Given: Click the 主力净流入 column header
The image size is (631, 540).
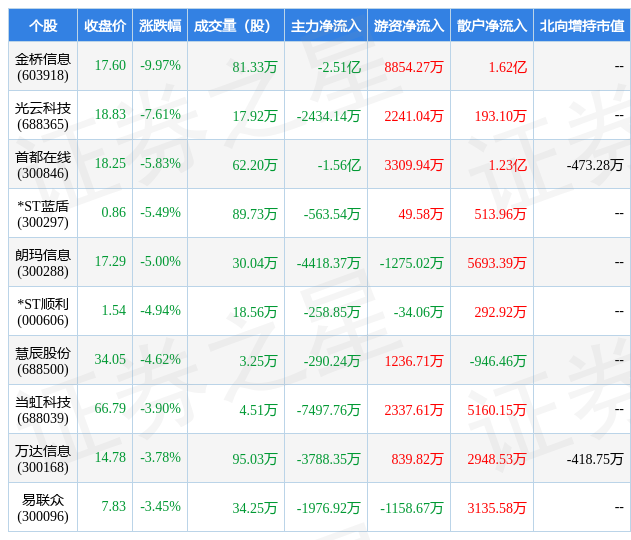Looking at the screenshot, I should [326, 26].
